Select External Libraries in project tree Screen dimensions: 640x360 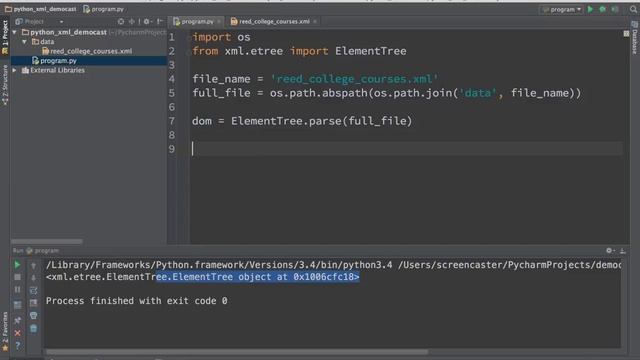coord(53,70)
